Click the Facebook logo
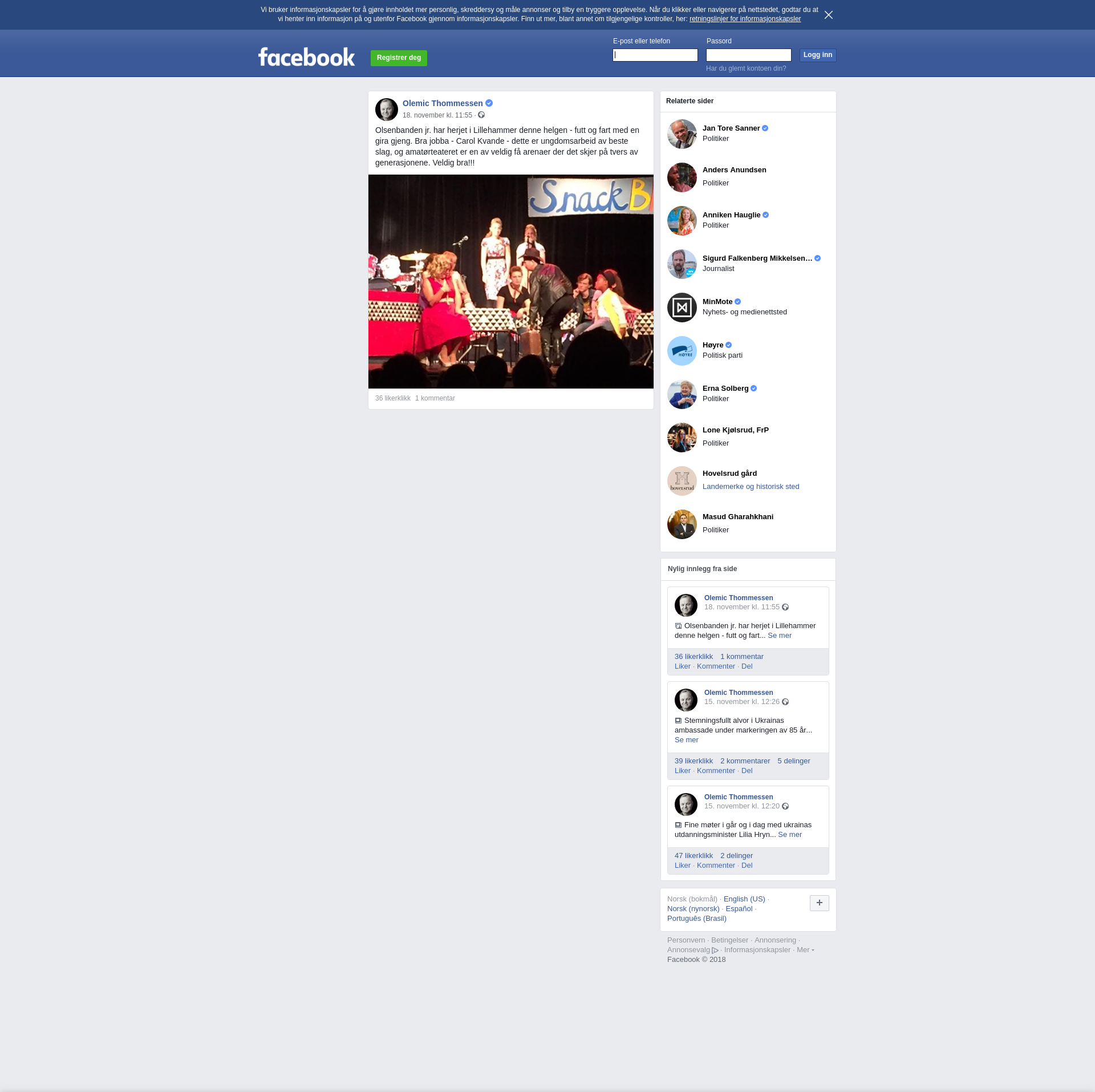 point(306,57)
